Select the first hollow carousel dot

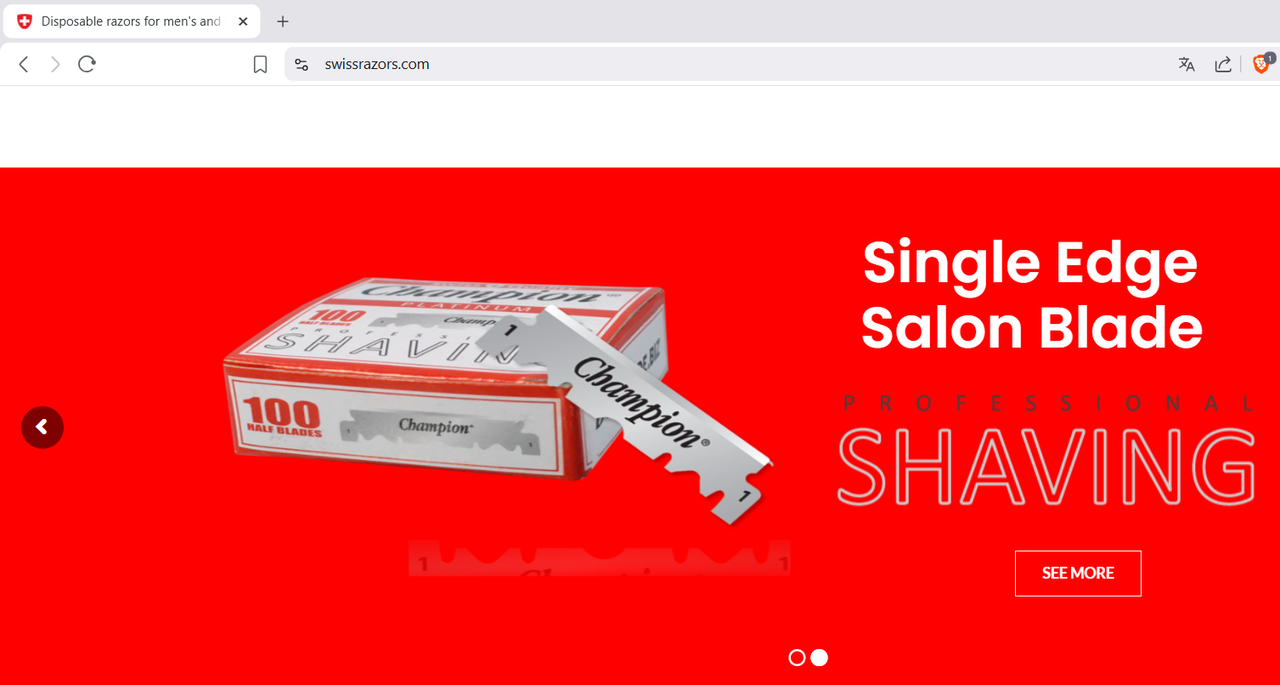[x=797, y=657]
